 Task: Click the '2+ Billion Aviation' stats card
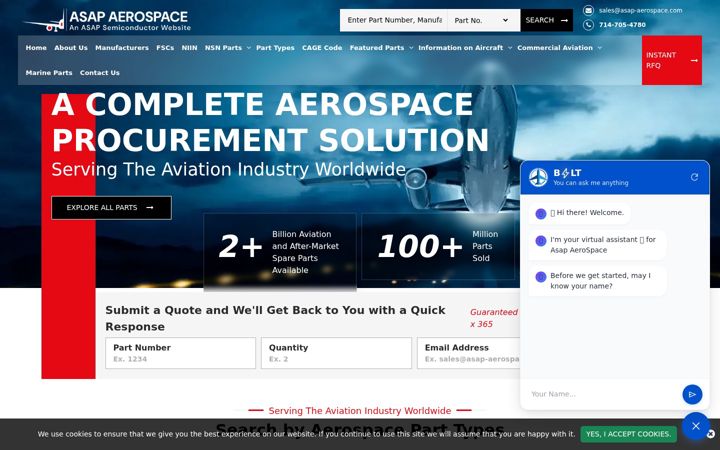point(280,252)
